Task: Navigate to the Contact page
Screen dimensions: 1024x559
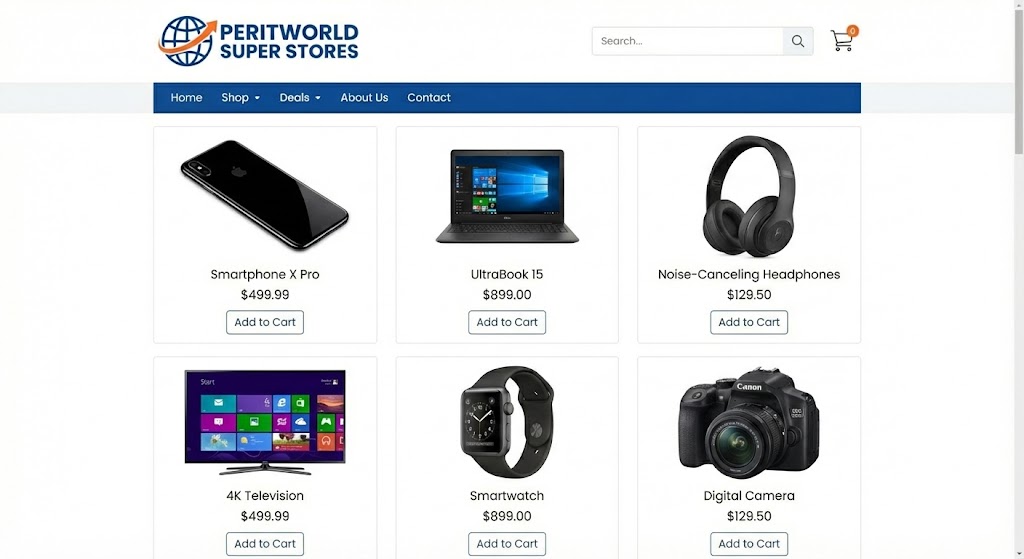Action: [x=428, y=97]
